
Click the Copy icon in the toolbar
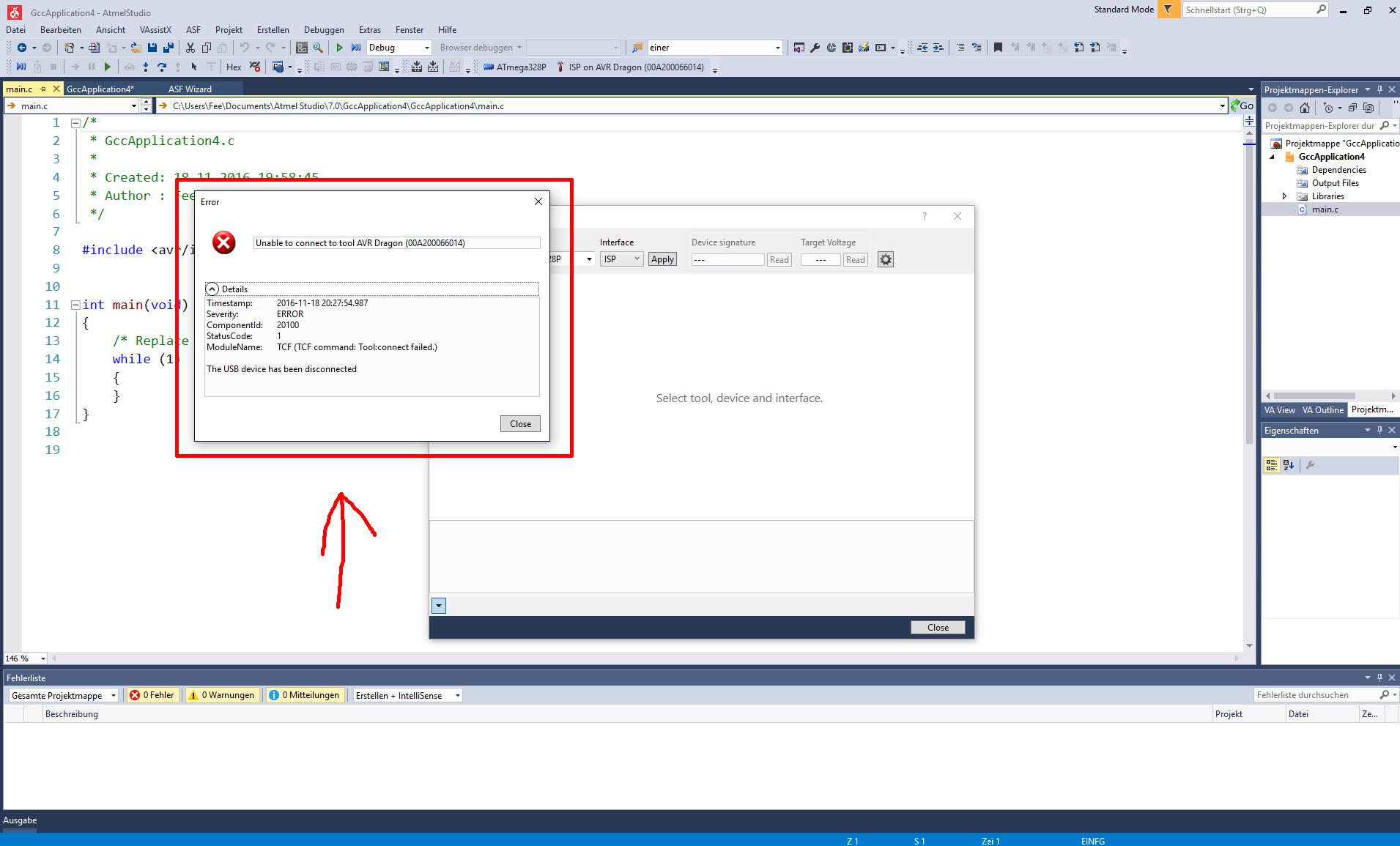[x=207, y=48]
